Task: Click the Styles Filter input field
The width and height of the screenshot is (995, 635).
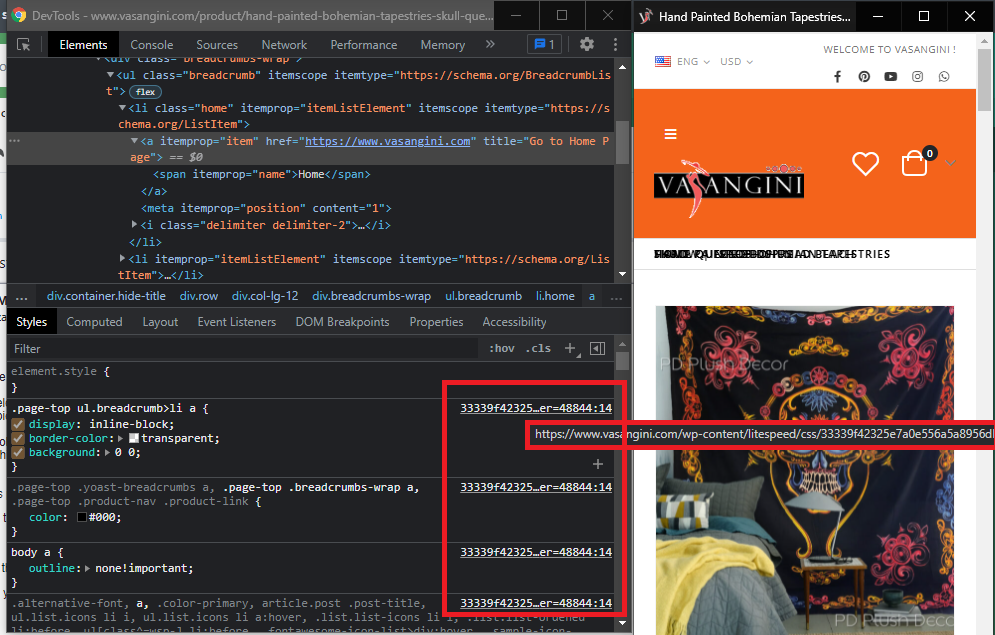Action: 244,348
